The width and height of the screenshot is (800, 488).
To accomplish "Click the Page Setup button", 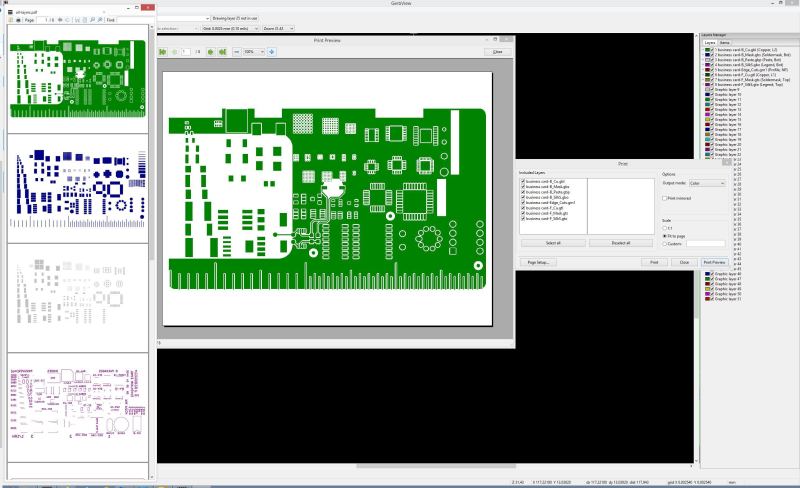I will pos(538,262).
